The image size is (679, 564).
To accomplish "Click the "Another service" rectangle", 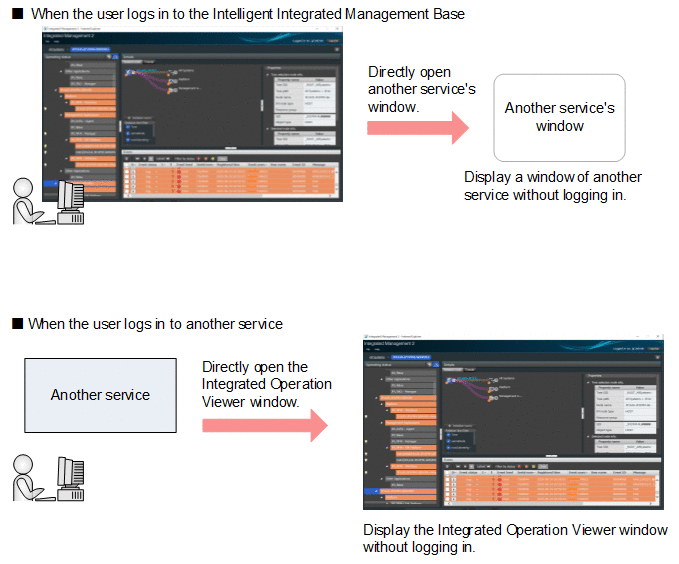I will 100,395.
